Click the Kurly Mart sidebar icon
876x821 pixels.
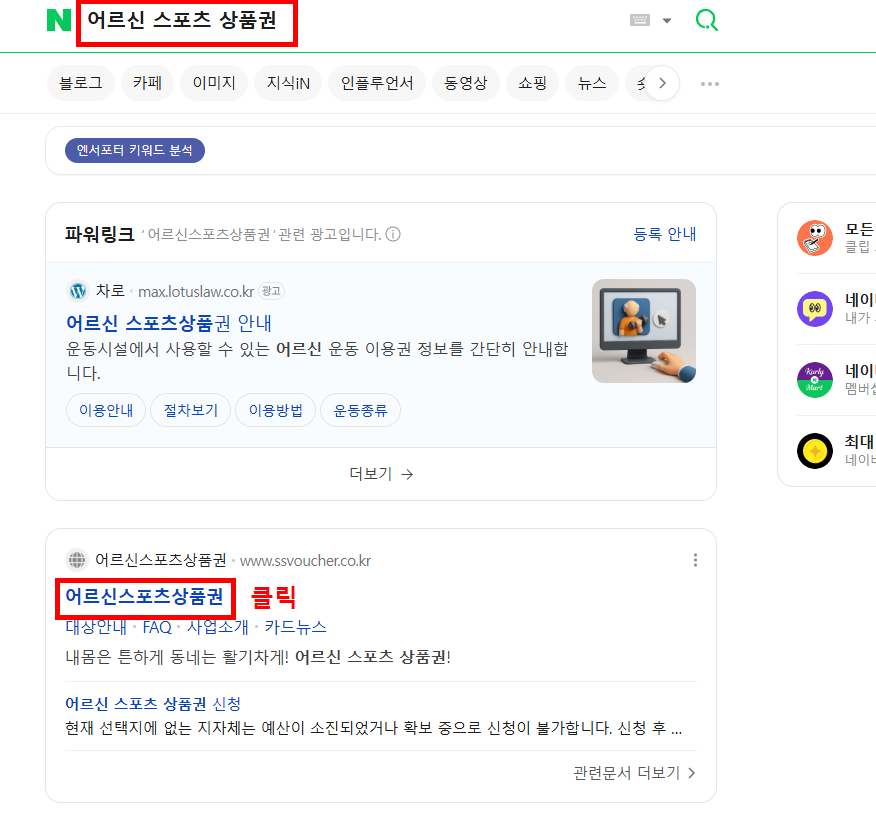pyautogui.click(x=815, y=380)
